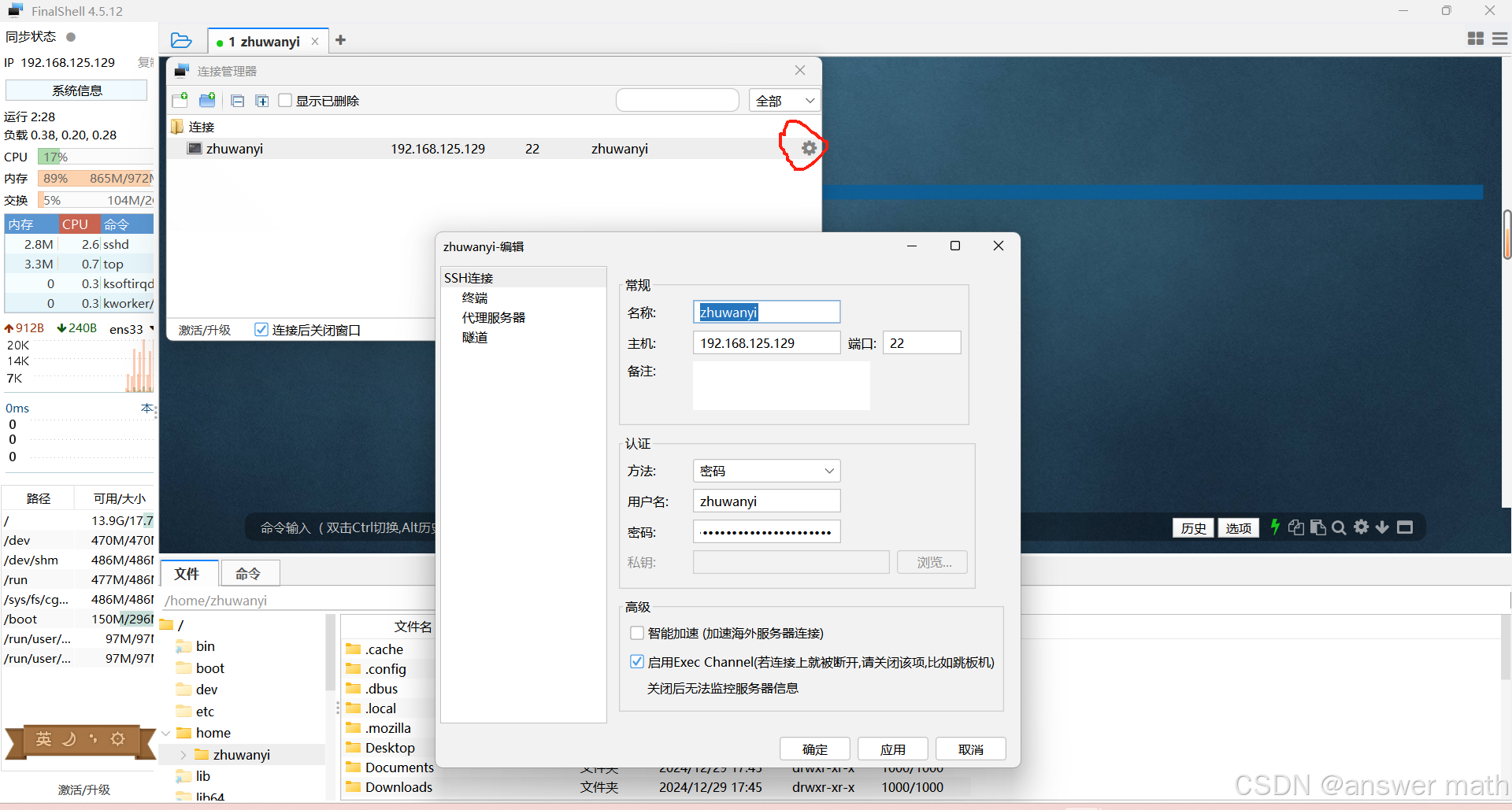
Task: Open search with the magnifier icon in terminal toolbar
Action: pos(1340,527)
